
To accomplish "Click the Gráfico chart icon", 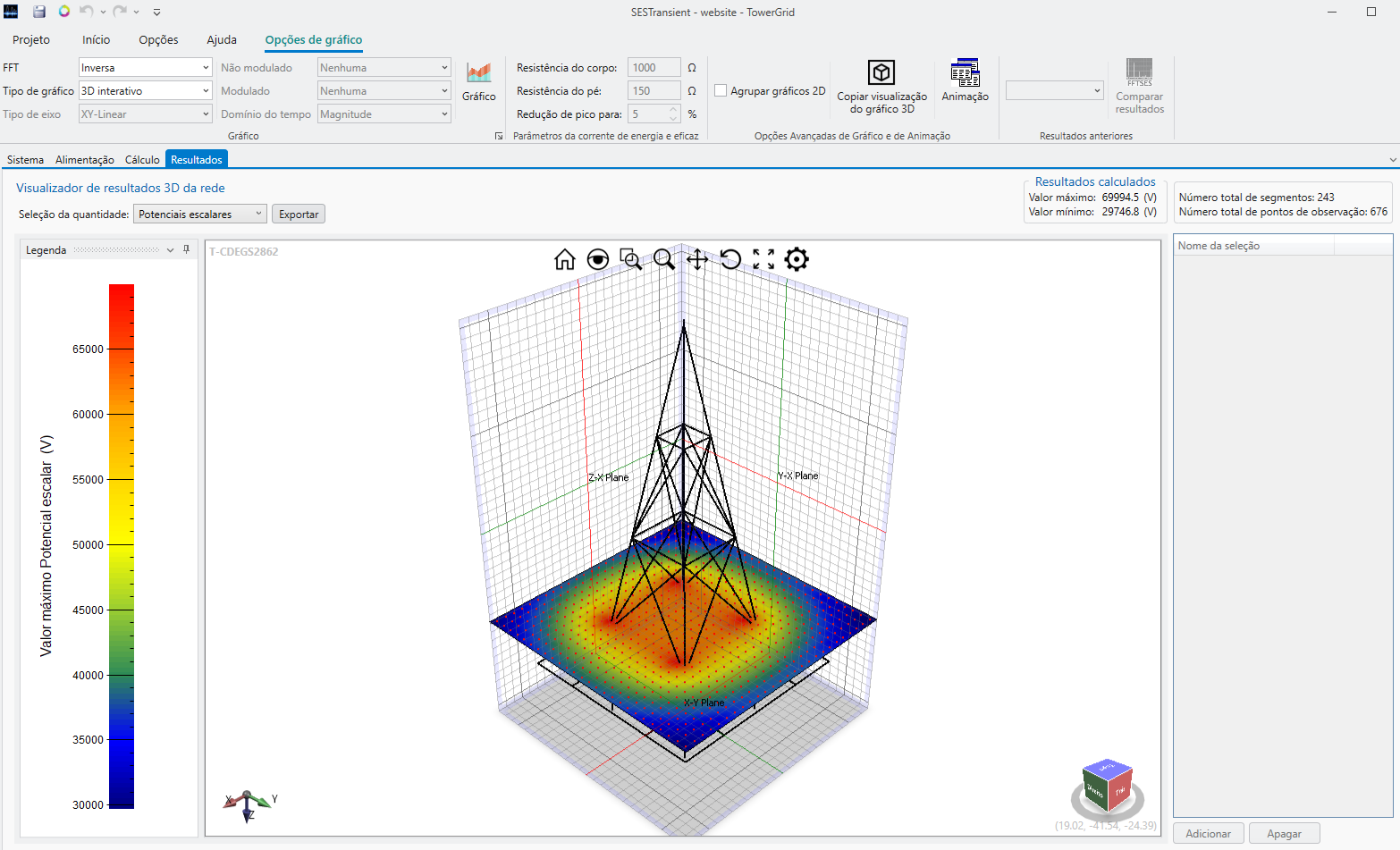I will pyautogui.click(x=478, y=81).
